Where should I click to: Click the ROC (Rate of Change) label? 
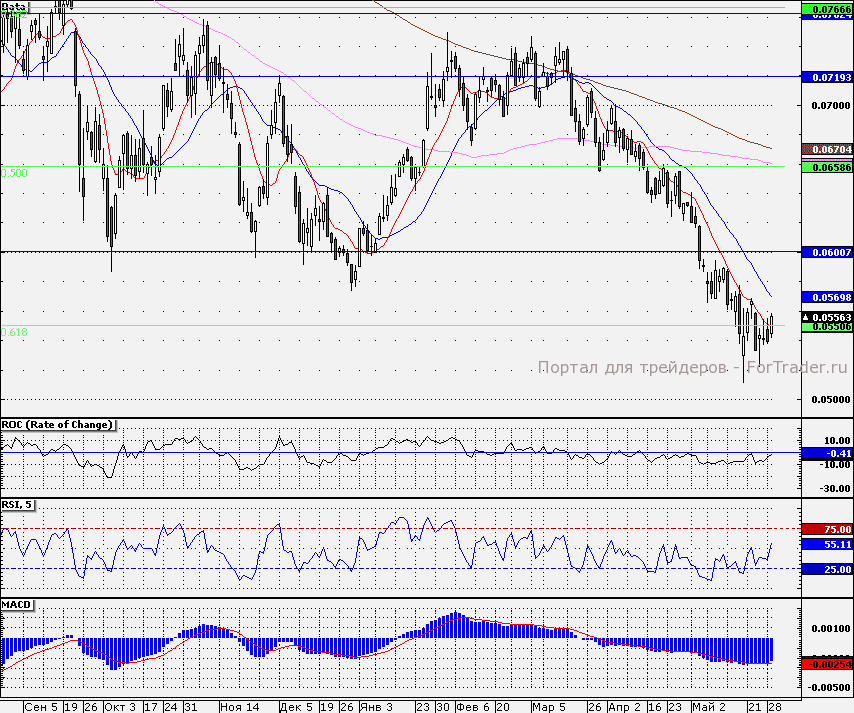56,425
